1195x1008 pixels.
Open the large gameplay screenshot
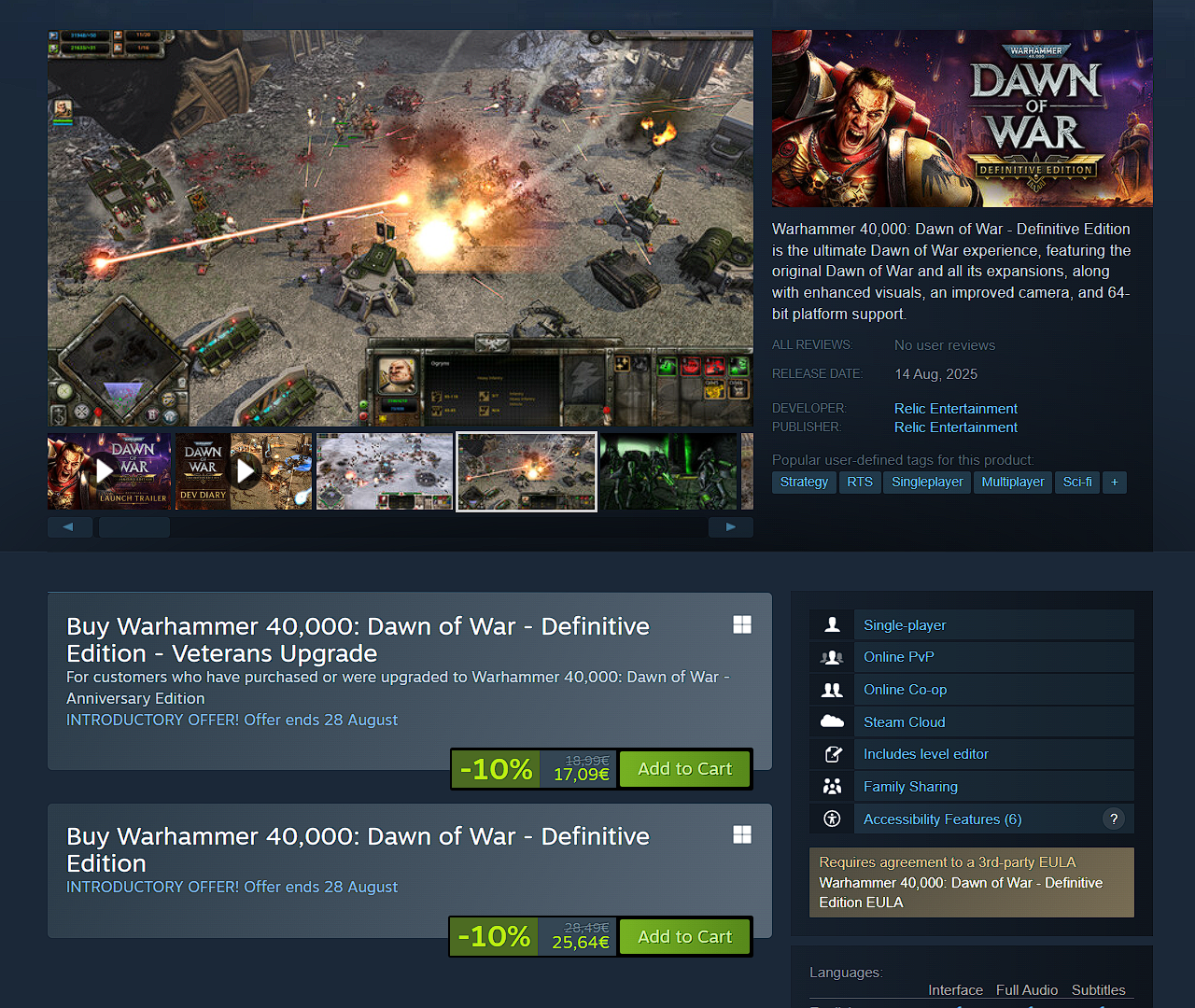click(x=401, y=229)
